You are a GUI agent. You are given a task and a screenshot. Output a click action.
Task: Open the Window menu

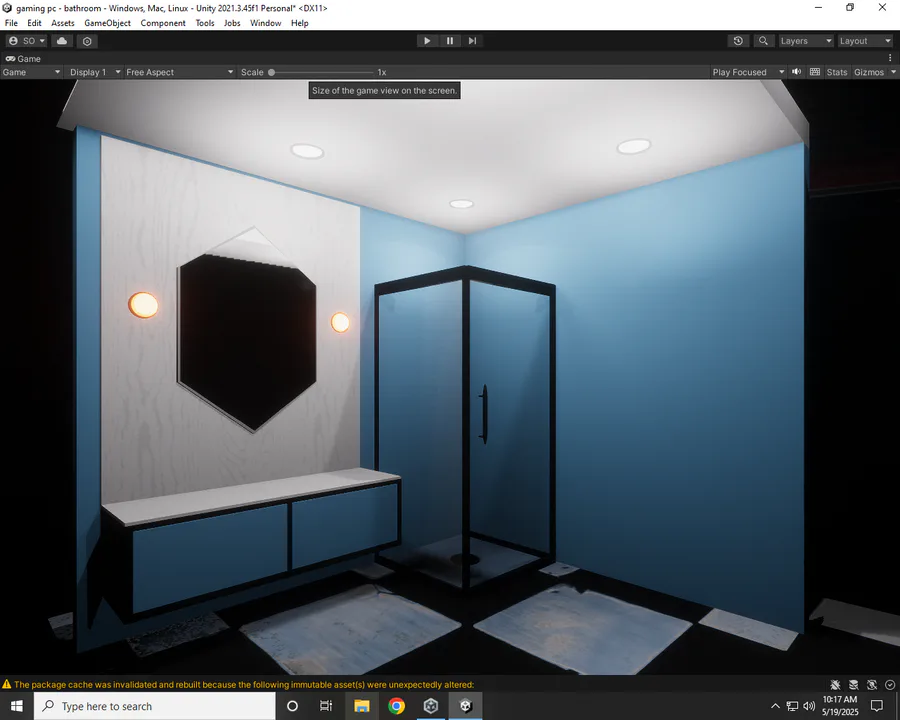[265, 23]
